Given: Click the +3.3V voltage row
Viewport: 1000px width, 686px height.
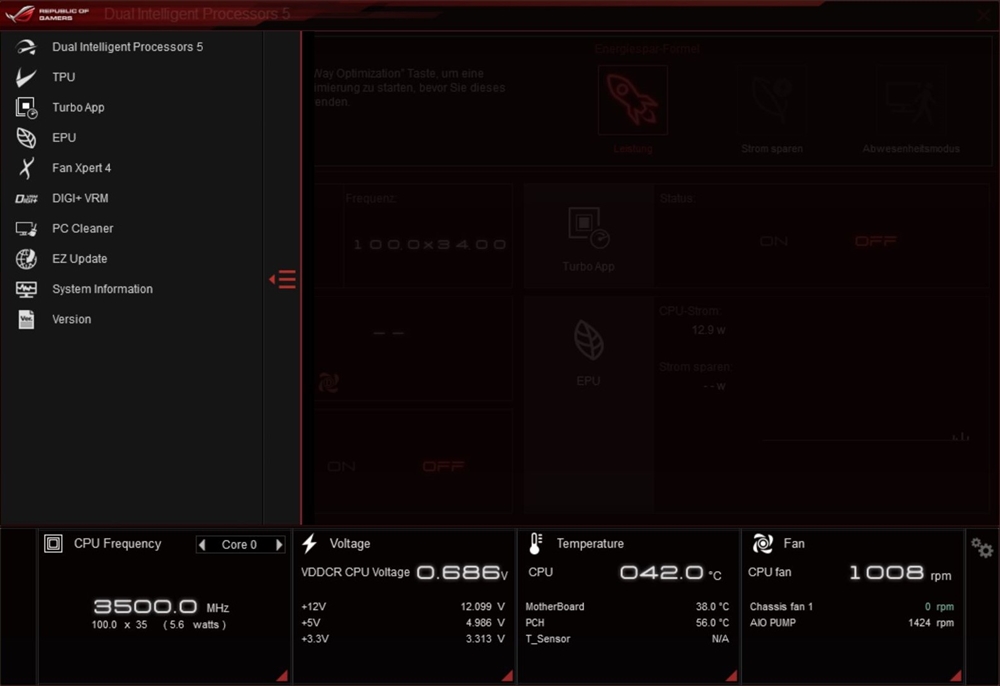Looking at the screenshot, I should tap(403, 639).
